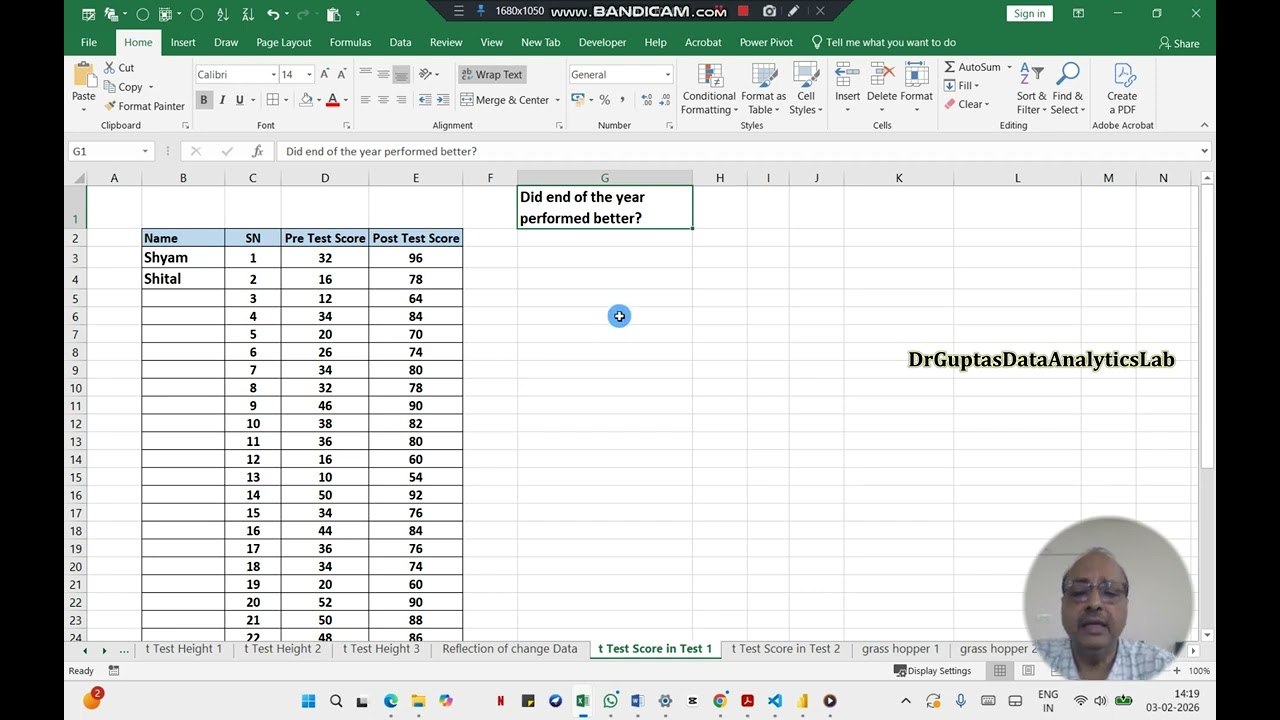
Task: Undo the last action in Quick Access Toolbar
Action: pos(272,14)
